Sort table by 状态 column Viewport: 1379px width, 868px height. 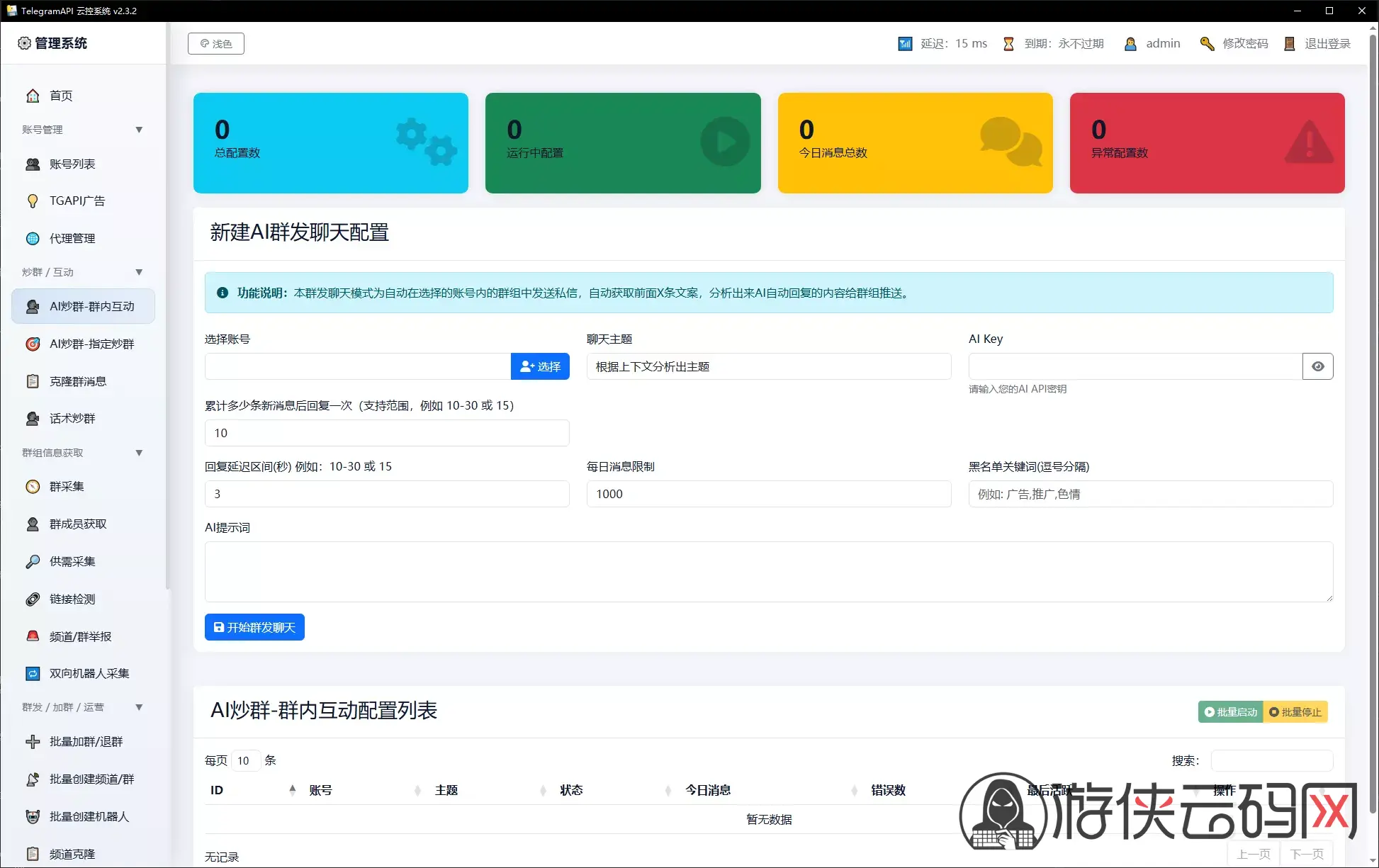tap(615, 790)
